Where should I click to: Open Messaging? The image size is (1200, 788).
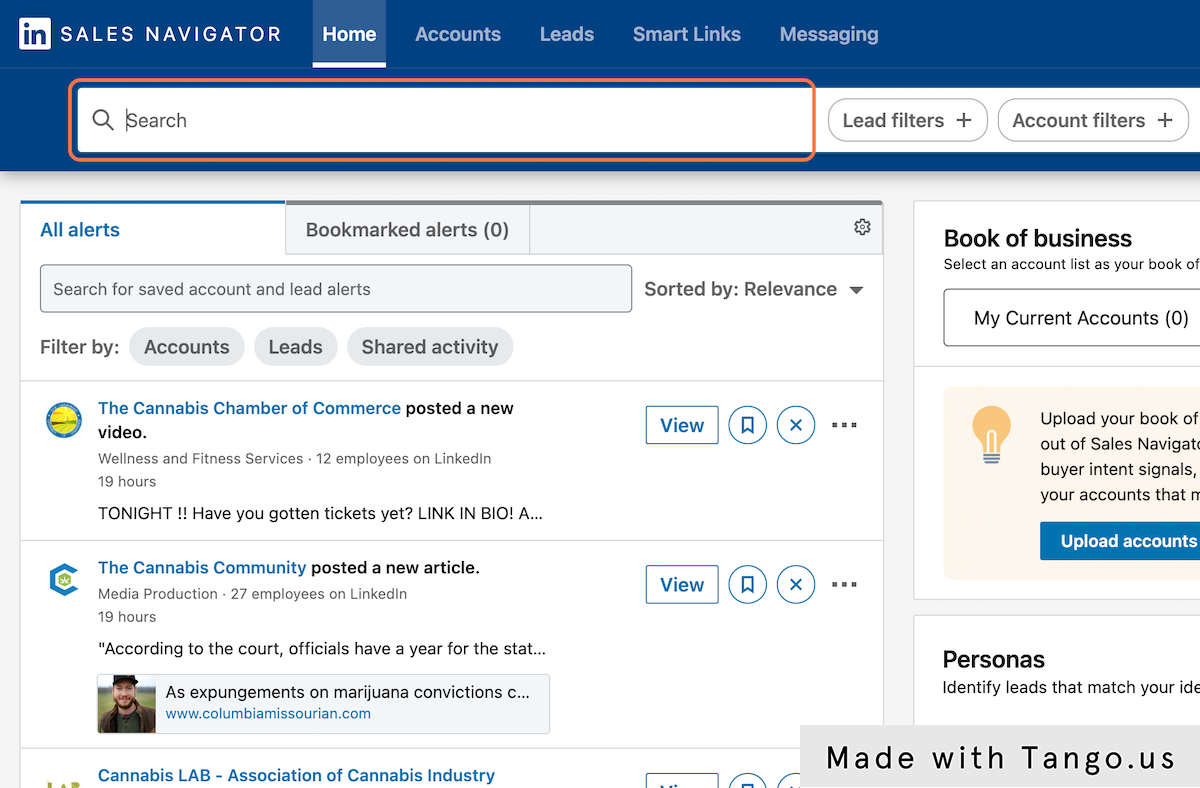829,34
